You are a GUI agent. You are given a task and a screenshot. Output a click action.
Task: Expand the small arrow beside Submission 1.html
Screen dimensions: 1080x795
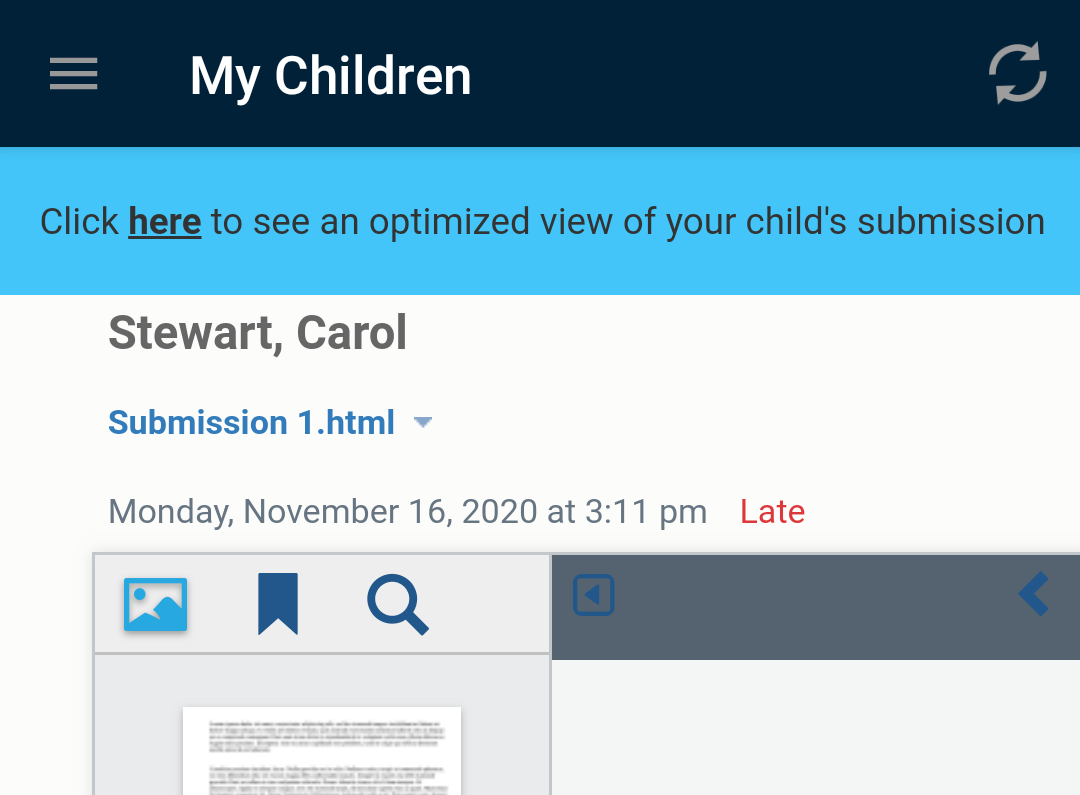pos(423,423)
